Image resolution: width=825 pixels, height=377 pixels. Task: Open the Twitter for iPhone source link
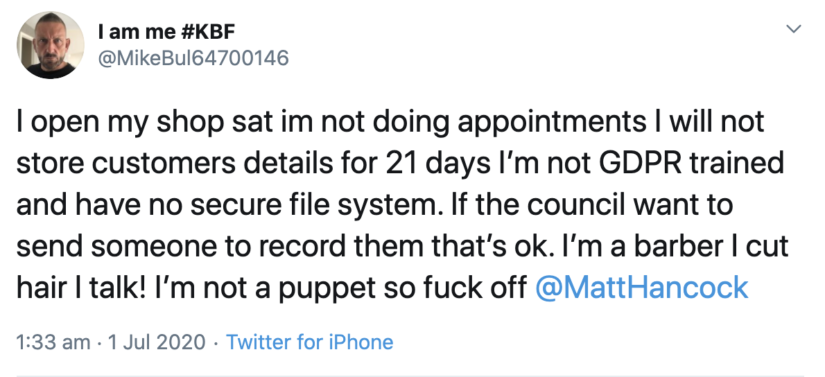(x=309, y=342)
